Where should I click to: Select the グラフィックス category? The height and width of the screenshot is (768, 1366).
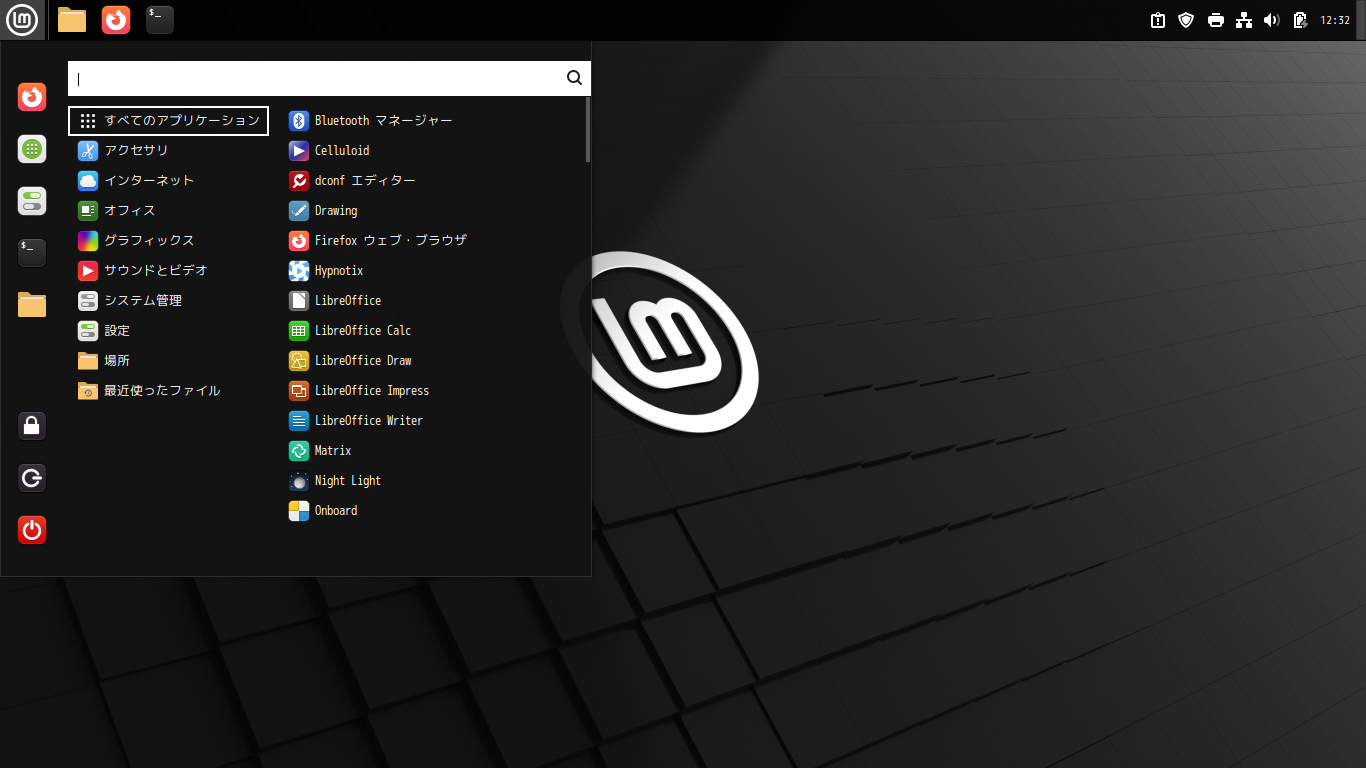click(x=168, y=240)
